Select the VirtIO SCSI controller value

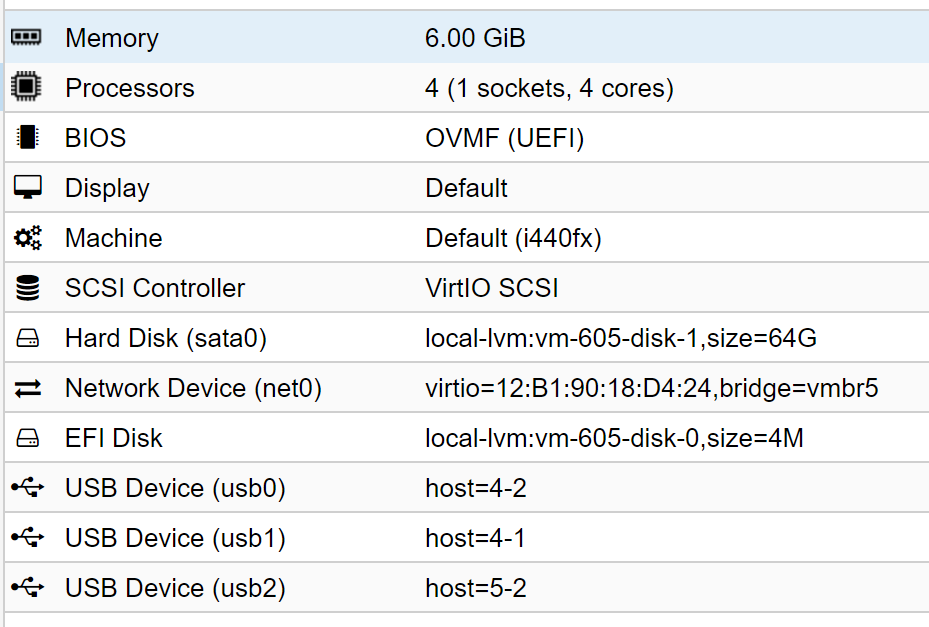coord(492,288)
